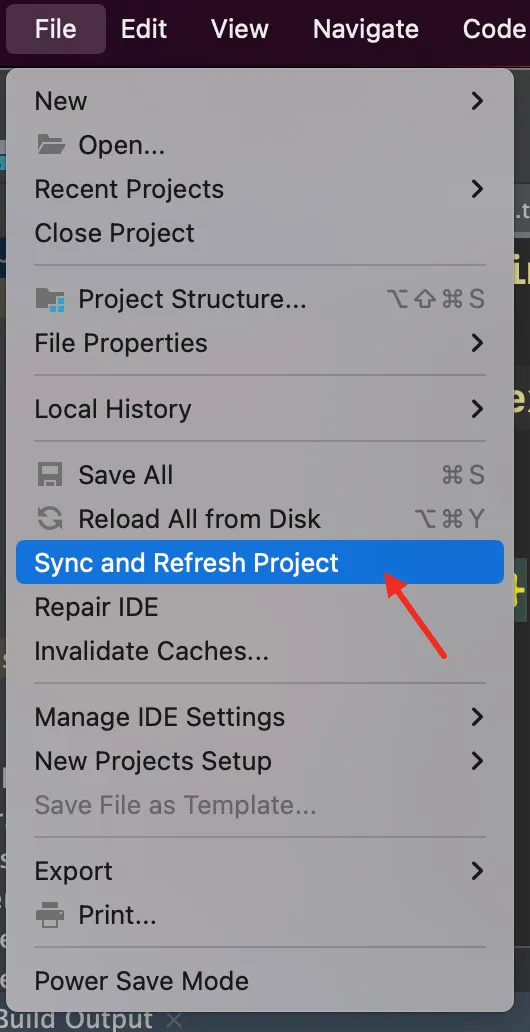This screenshot has height=1032, width=530.
Task: Open the View menu
Action: [240, 29]
